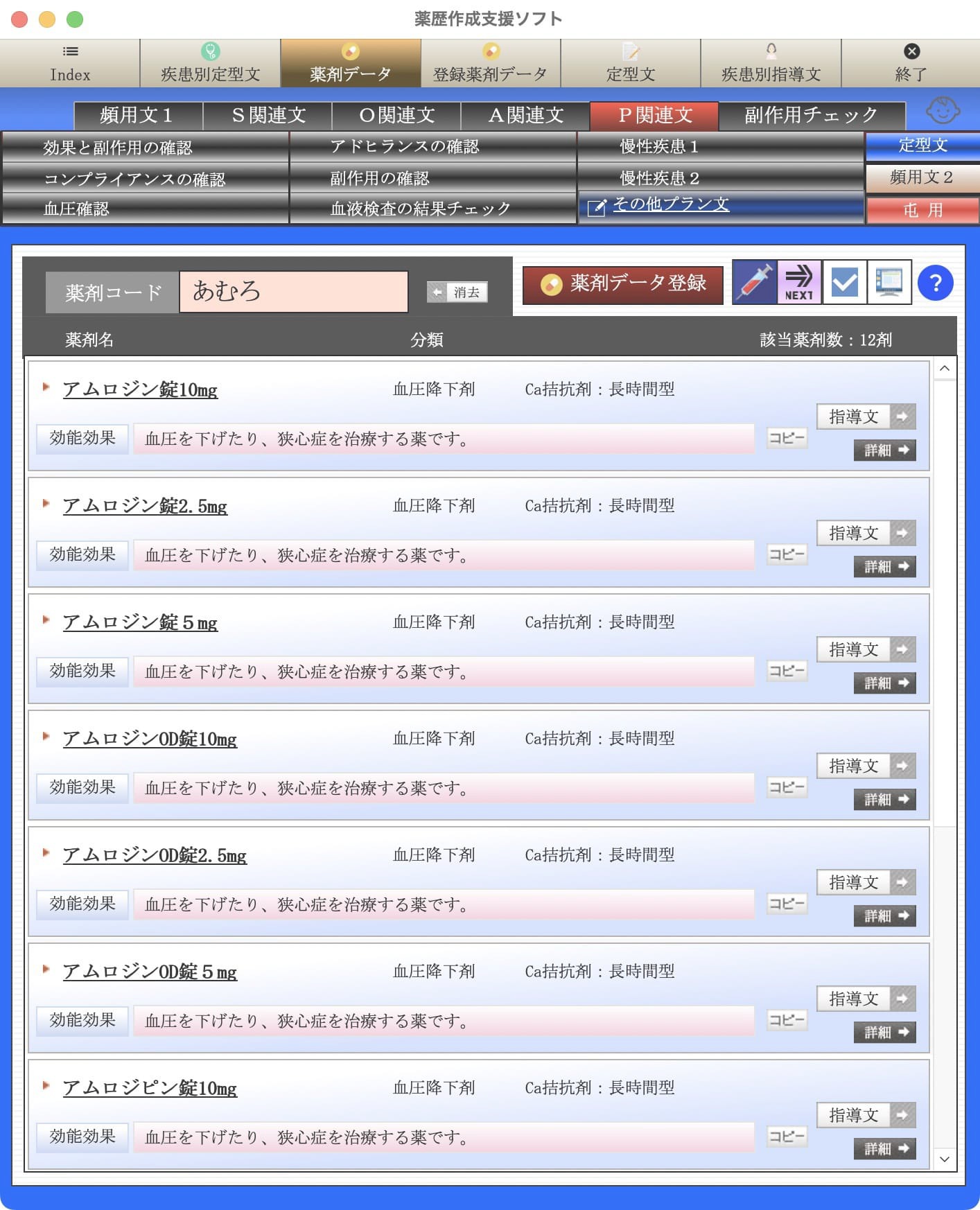The width and height of the screenshot is (980, 1210).
Task: Click 詳細 for アムロジピン錠10mg
Action: click(885, 1149)
